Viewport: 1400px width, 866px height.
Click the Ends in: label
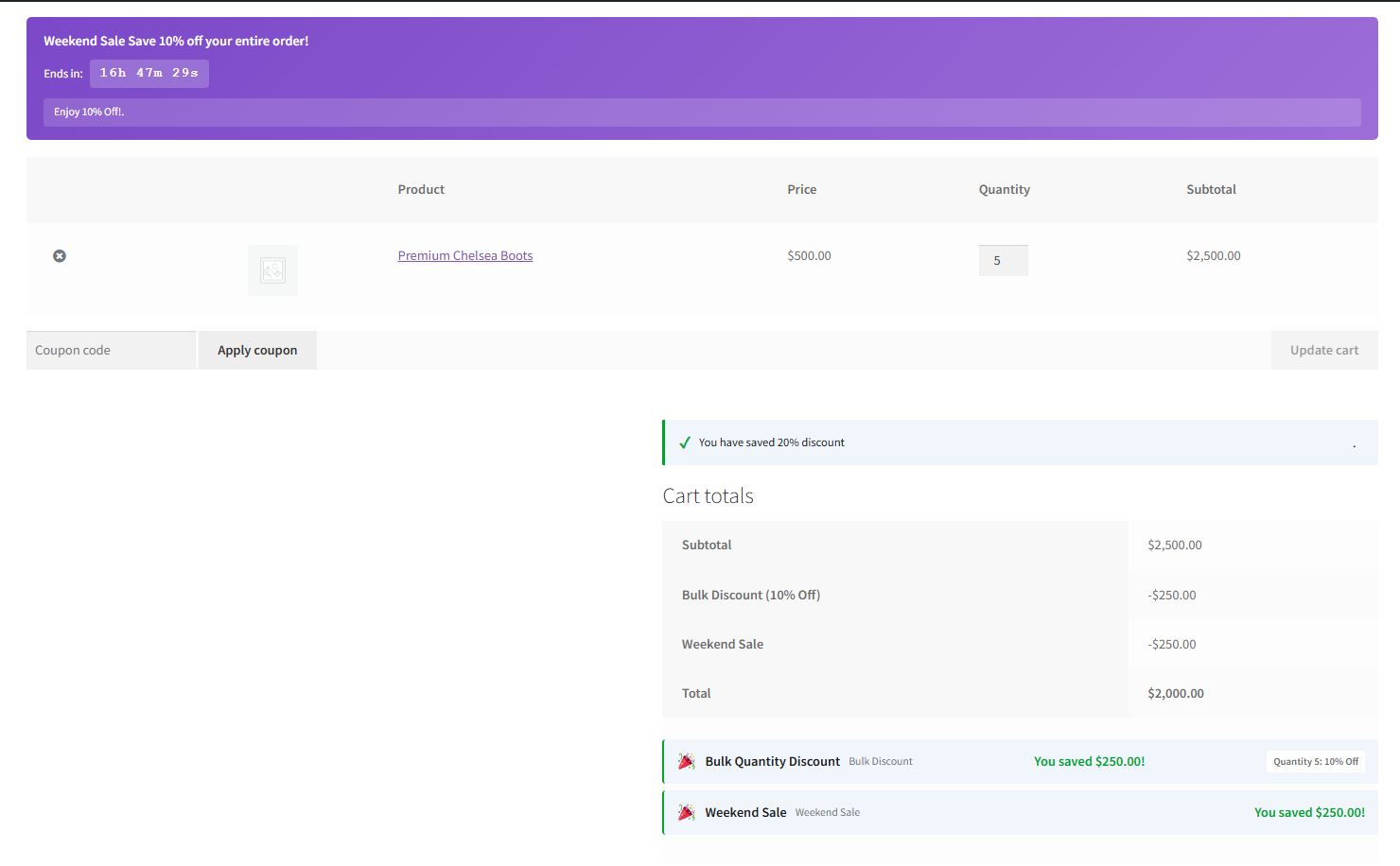click(63, 74)
